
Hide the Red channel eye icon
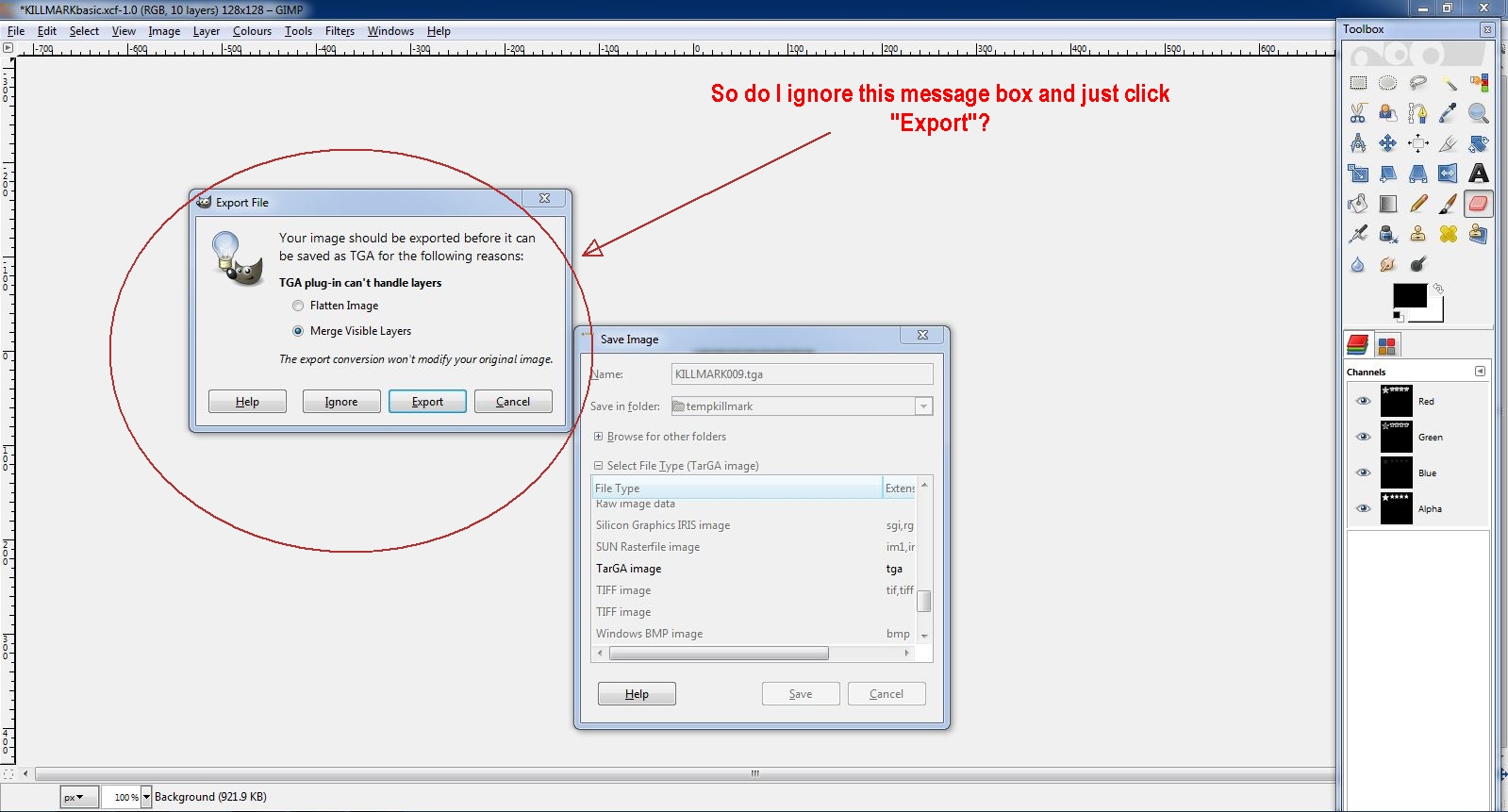[1363, 401]
